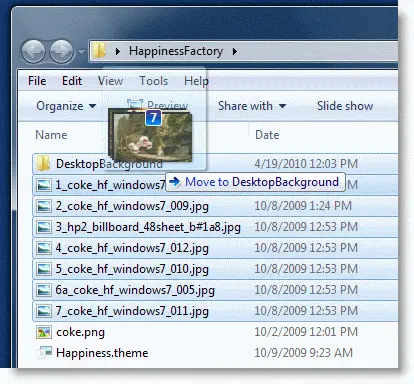Select the 4_coke_hf_windows7_012.jpg file name

pyautogui.click(x=132, y=248)
